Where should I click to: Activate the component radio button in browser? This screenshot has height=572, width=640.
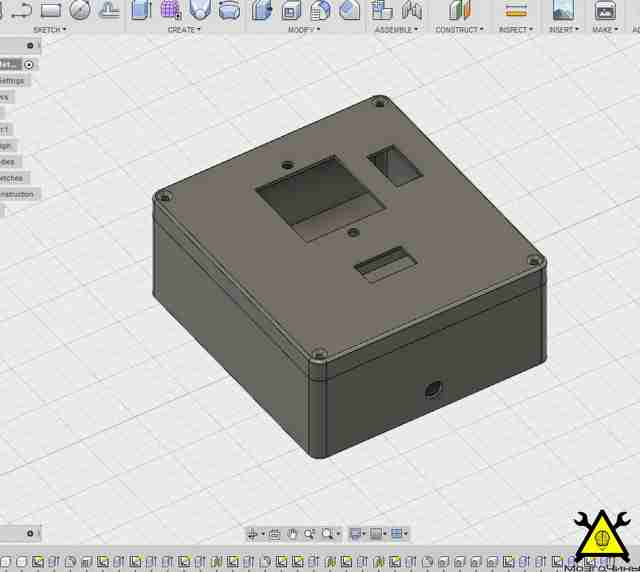[x=29, y=65]
